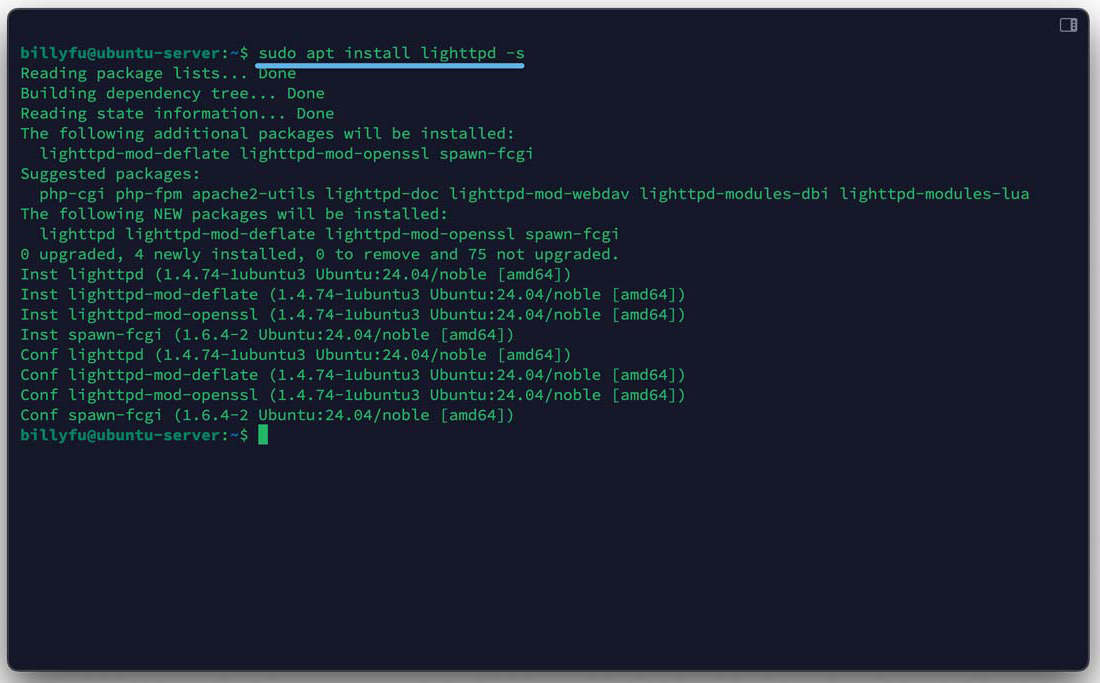Screen dimensions: 1100x683
Task: Toggle the split pane icon in top-right corner
Action: pos(1068,25)
